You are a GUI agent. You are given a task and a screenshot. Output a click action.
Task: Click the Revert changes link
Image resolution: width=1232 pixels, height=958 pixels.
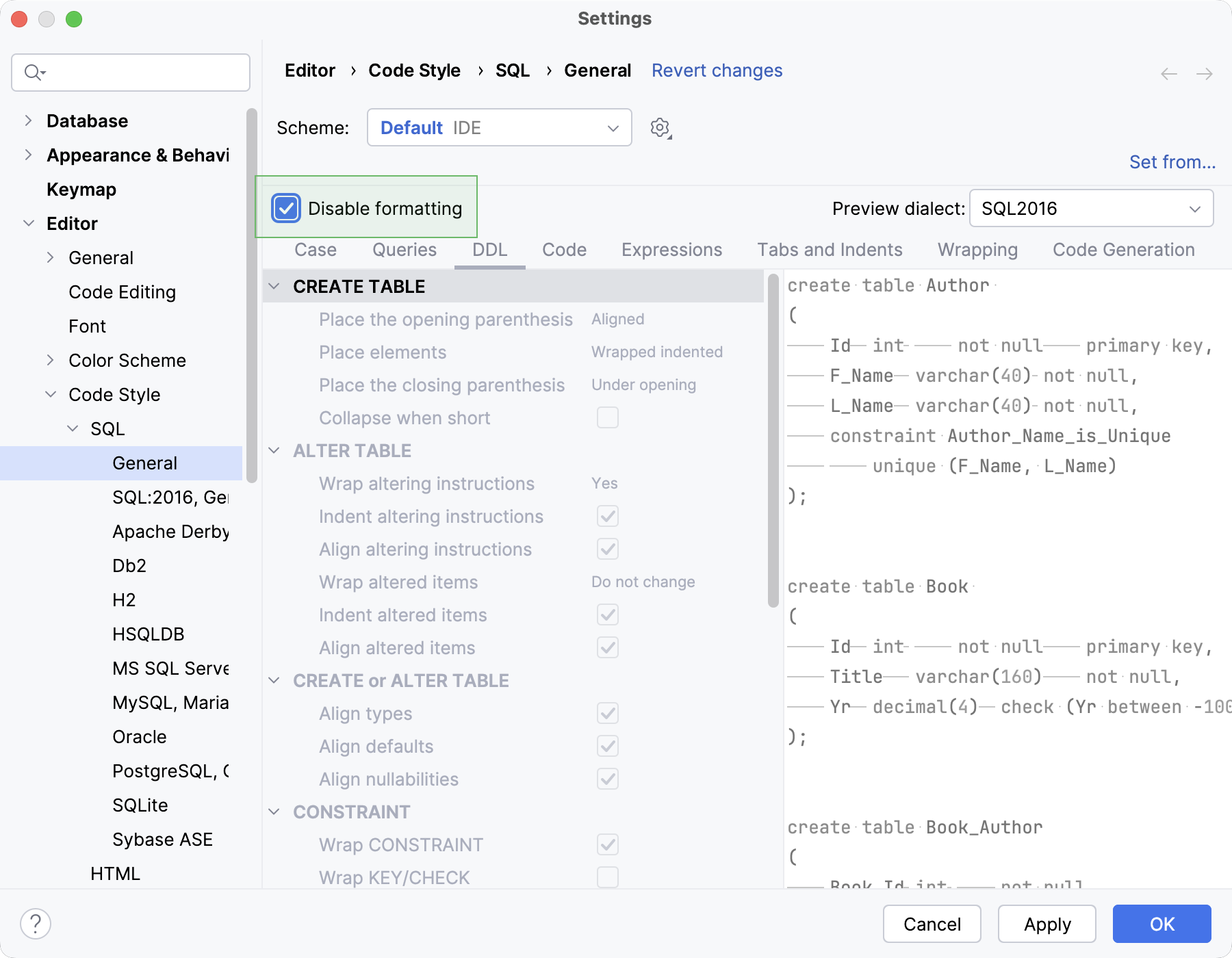(x=717, y=70)
